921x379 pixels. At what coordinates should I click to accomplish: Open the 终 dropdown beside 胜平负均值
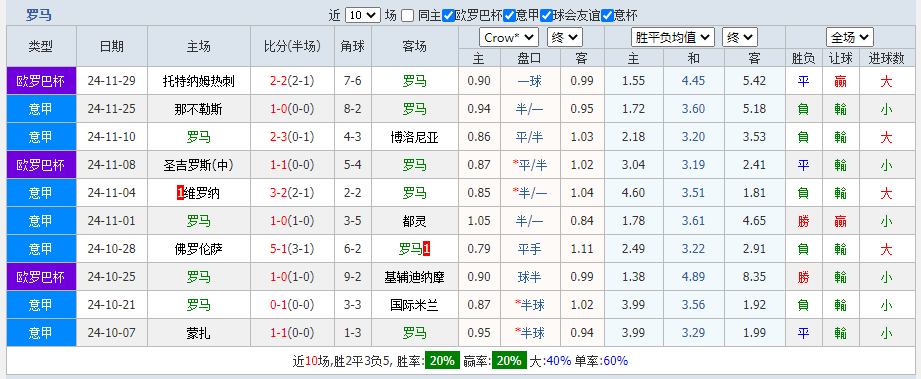[x=740, y=38]
